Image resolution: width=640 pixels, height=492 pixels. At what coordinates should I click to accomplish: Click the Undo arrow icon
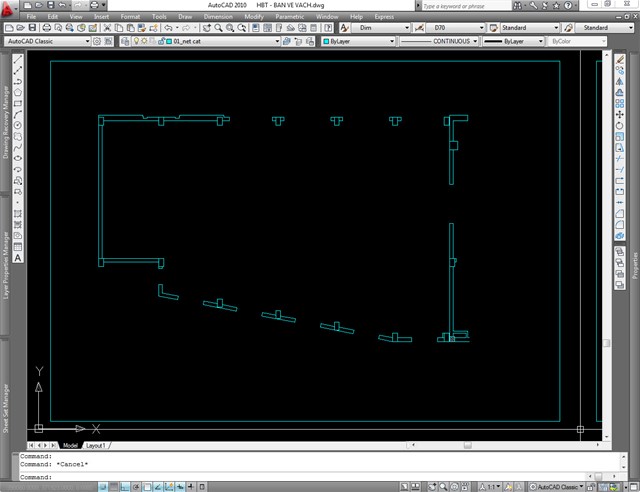coord(168,28)
